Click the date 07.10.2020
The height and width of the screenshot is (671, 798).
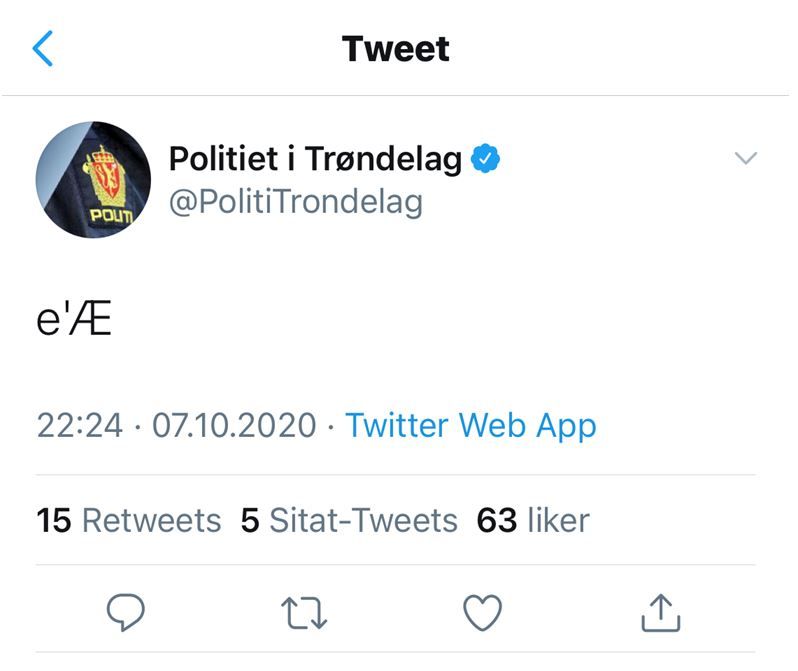[234, 426]
